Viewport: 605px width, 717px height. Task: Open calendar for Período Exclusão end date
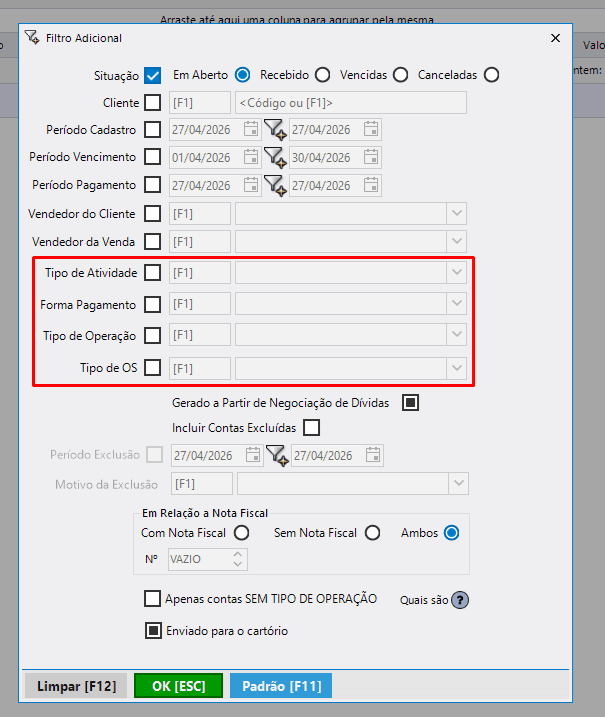pos(373,455)
